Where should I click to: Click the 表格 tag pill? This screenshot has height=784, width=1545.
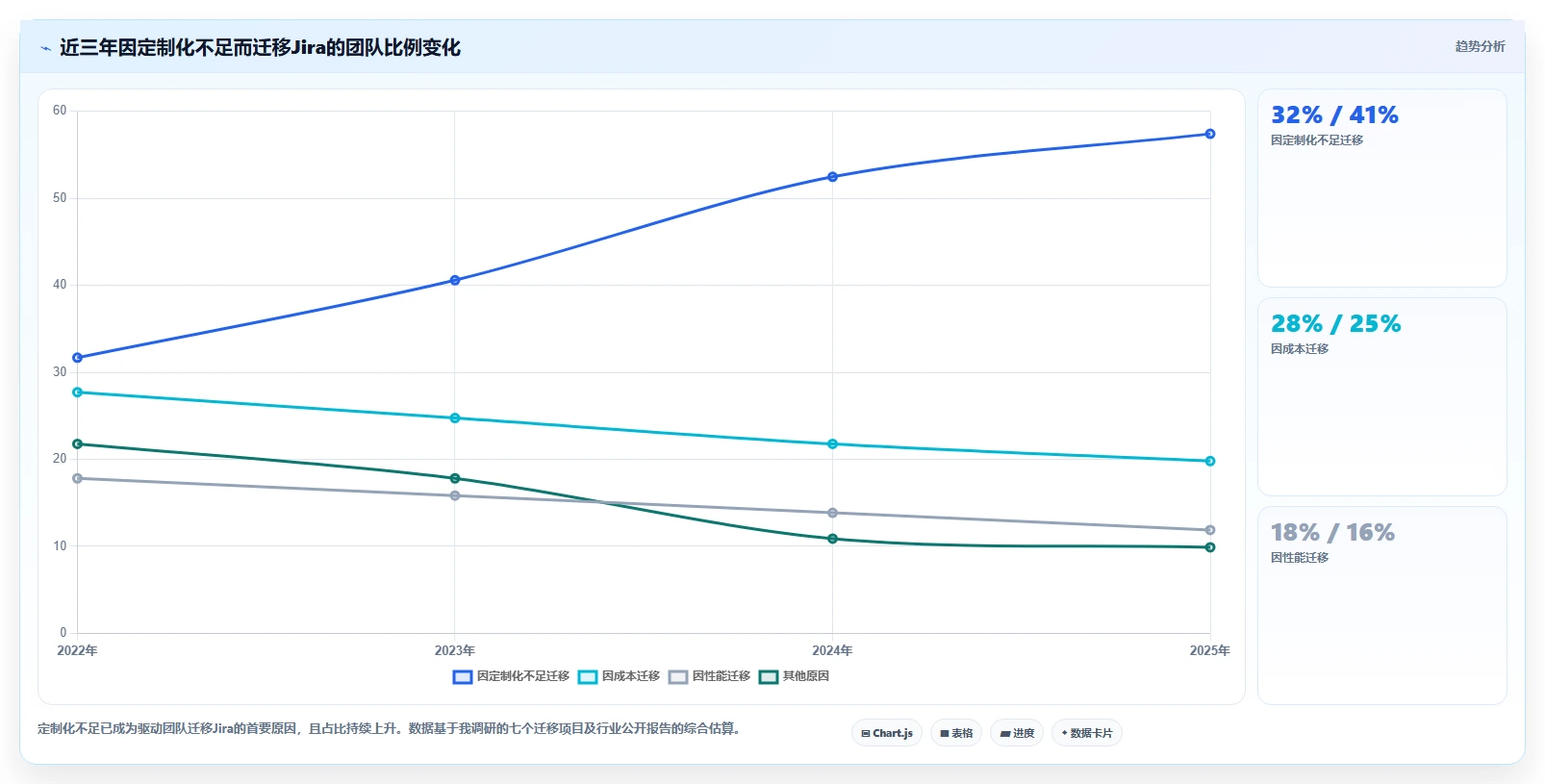point(956,733)
